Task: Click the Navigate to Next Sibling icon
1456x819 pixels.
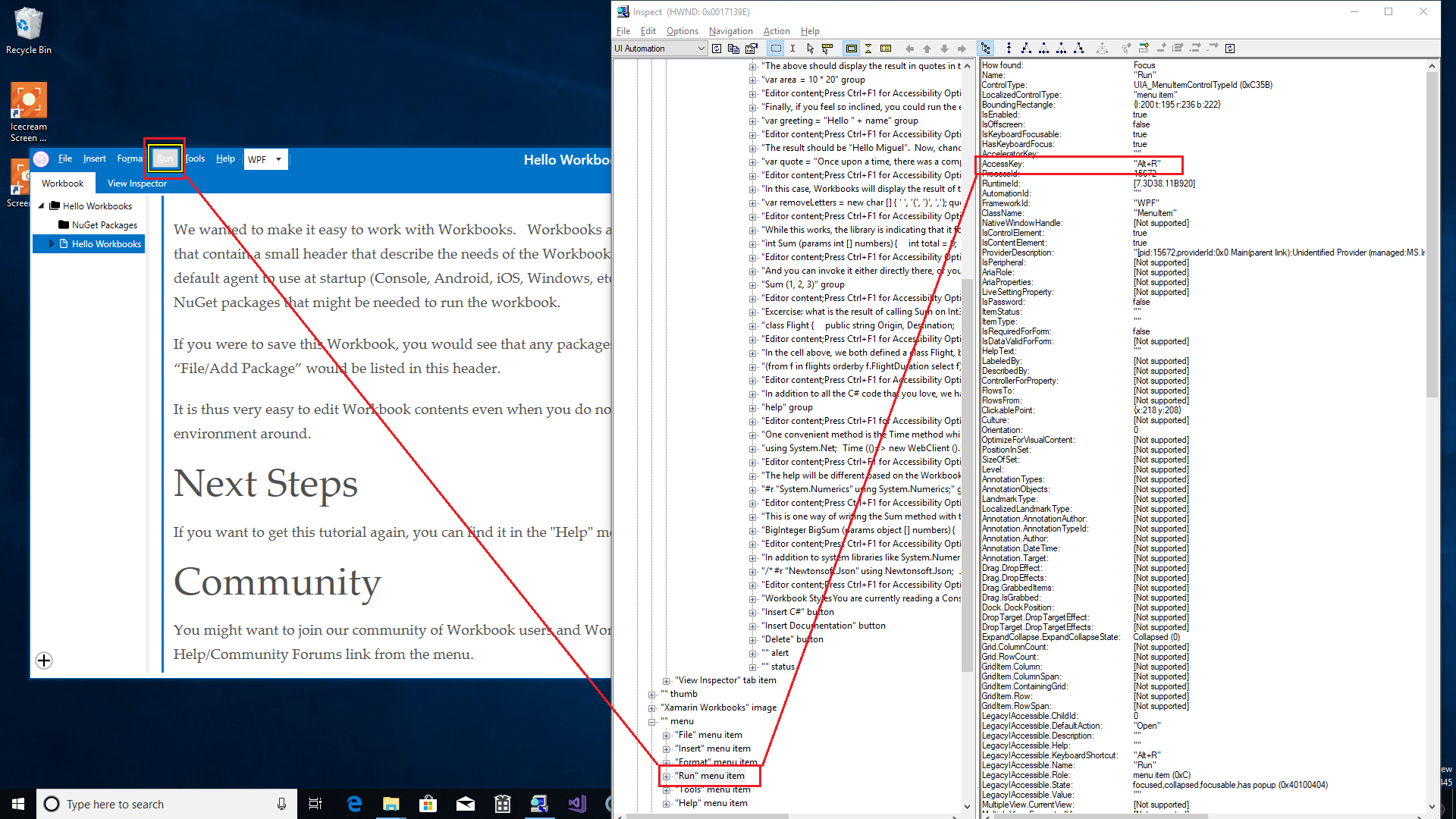Action: [1061, 48]
